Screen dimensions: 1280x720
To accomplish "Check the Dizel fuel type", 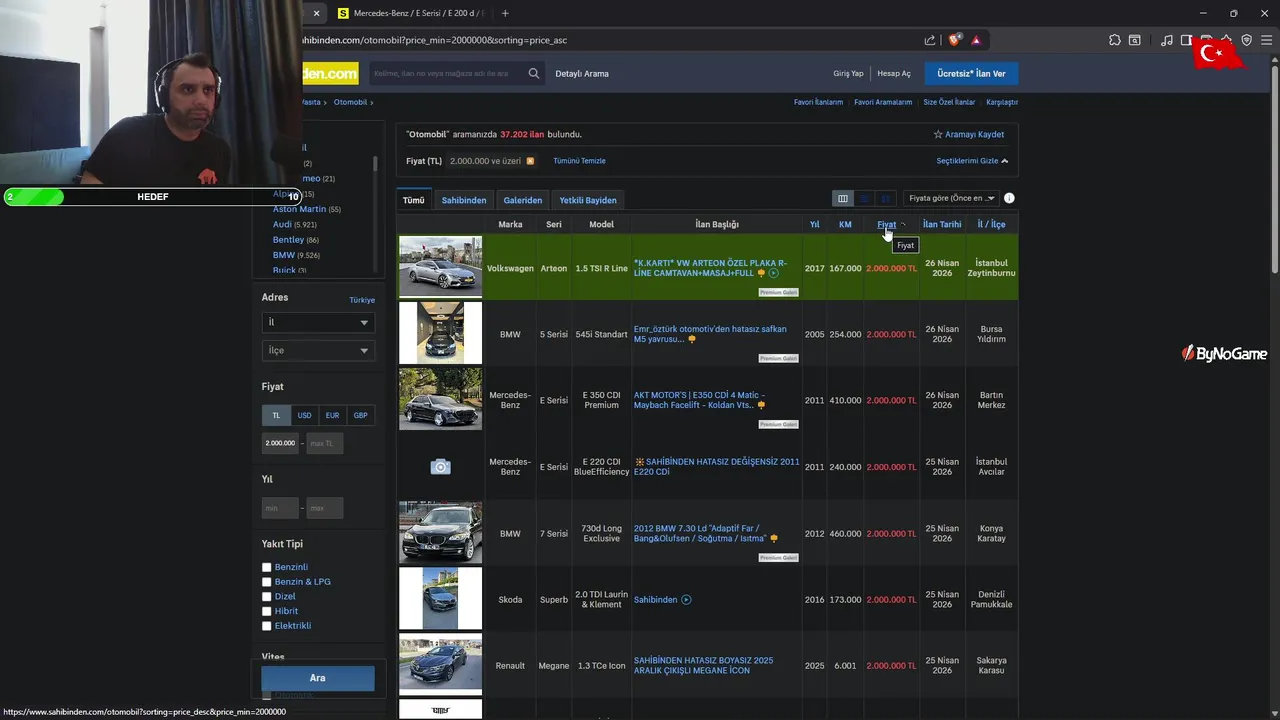I will [267, 596].
